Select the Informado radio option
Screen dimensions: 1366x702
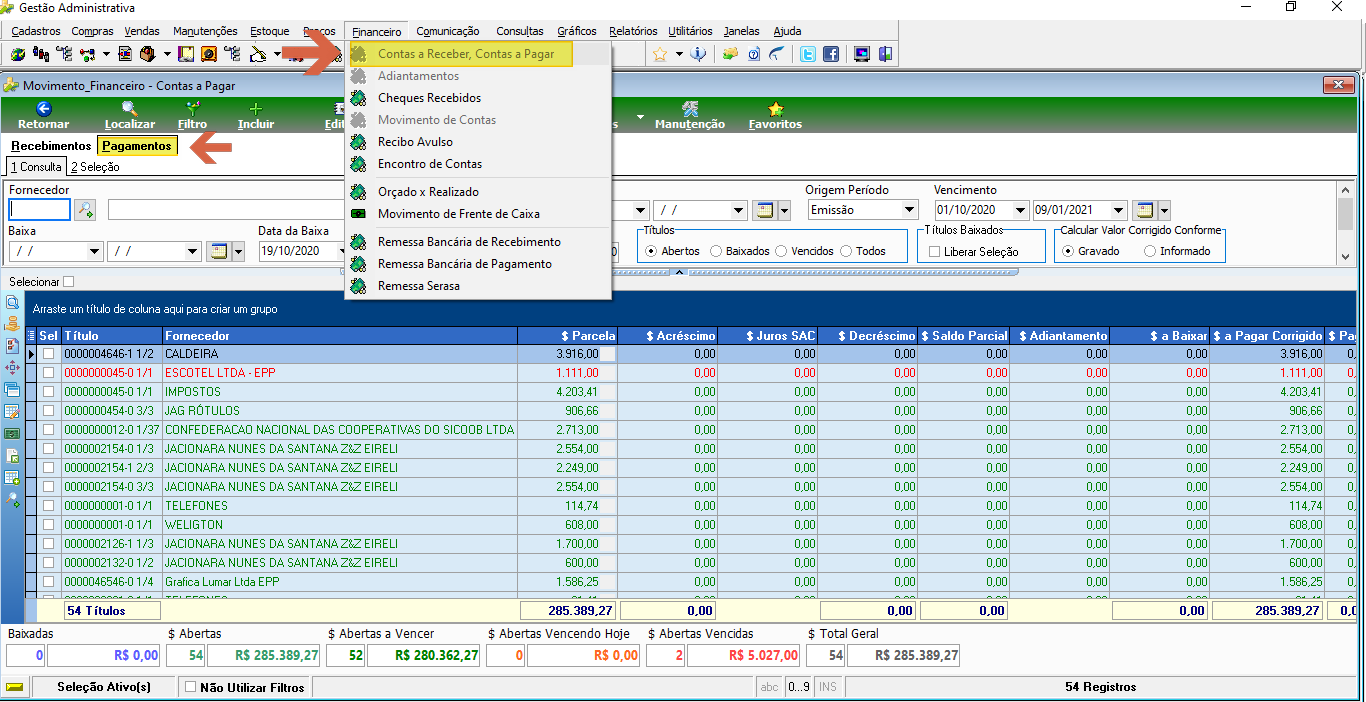[x=1149, y=251]
